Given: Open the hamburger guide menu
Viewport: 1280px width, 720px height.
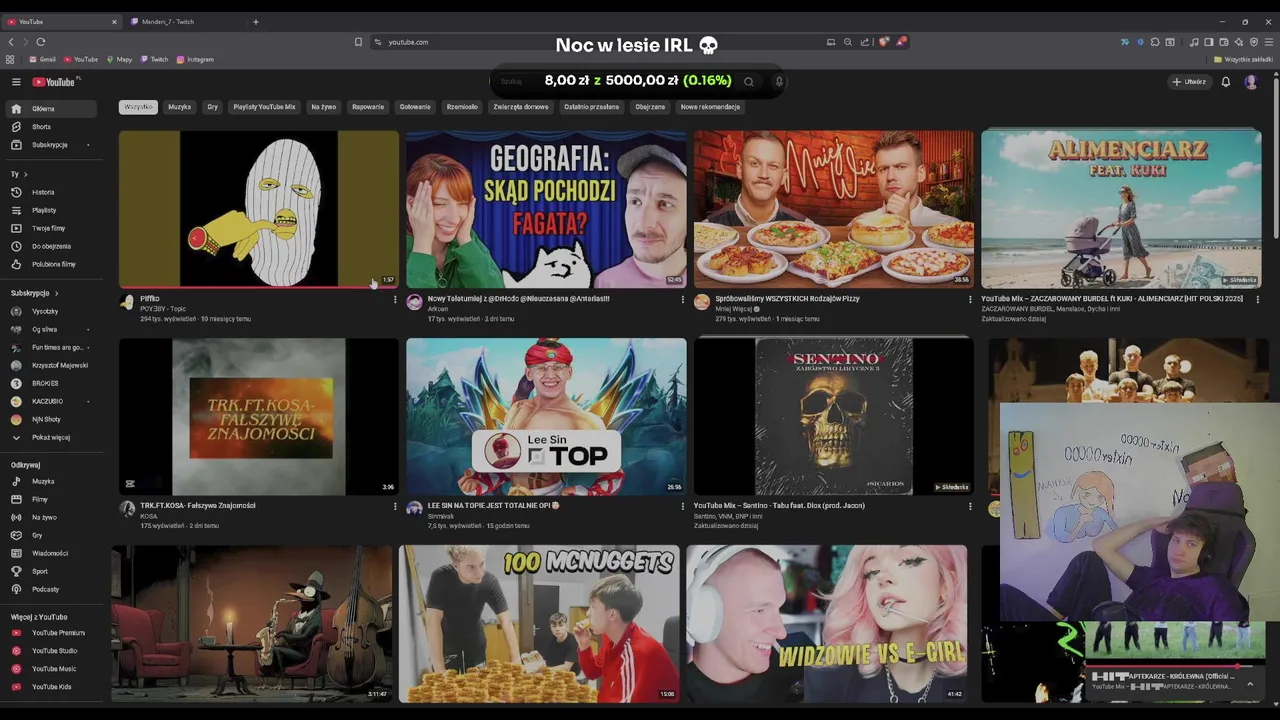Looking at the screenshot, I should click(16, 82).
